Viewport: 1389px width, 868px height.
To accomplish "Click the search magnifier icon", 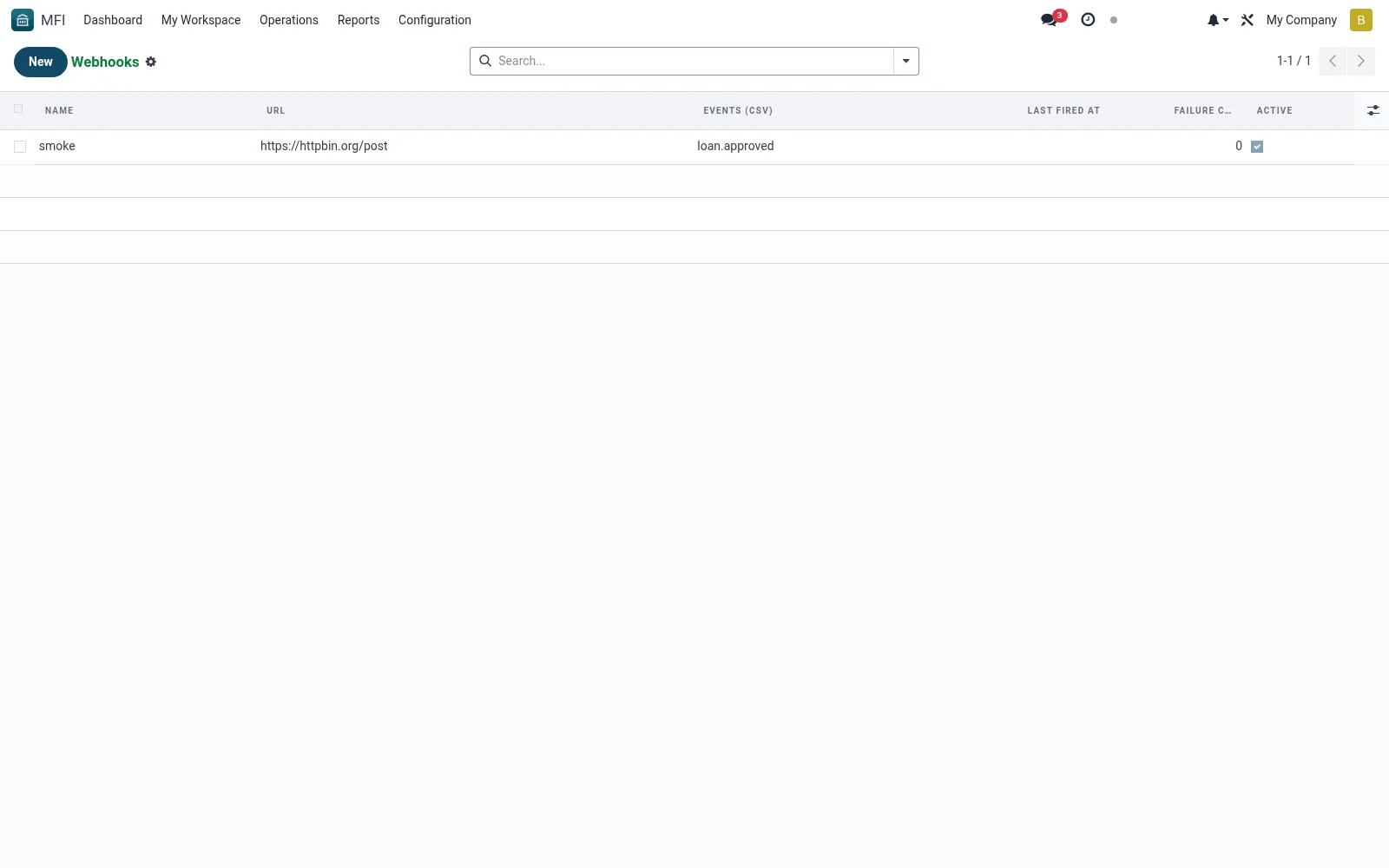I will tap(485, 61).
